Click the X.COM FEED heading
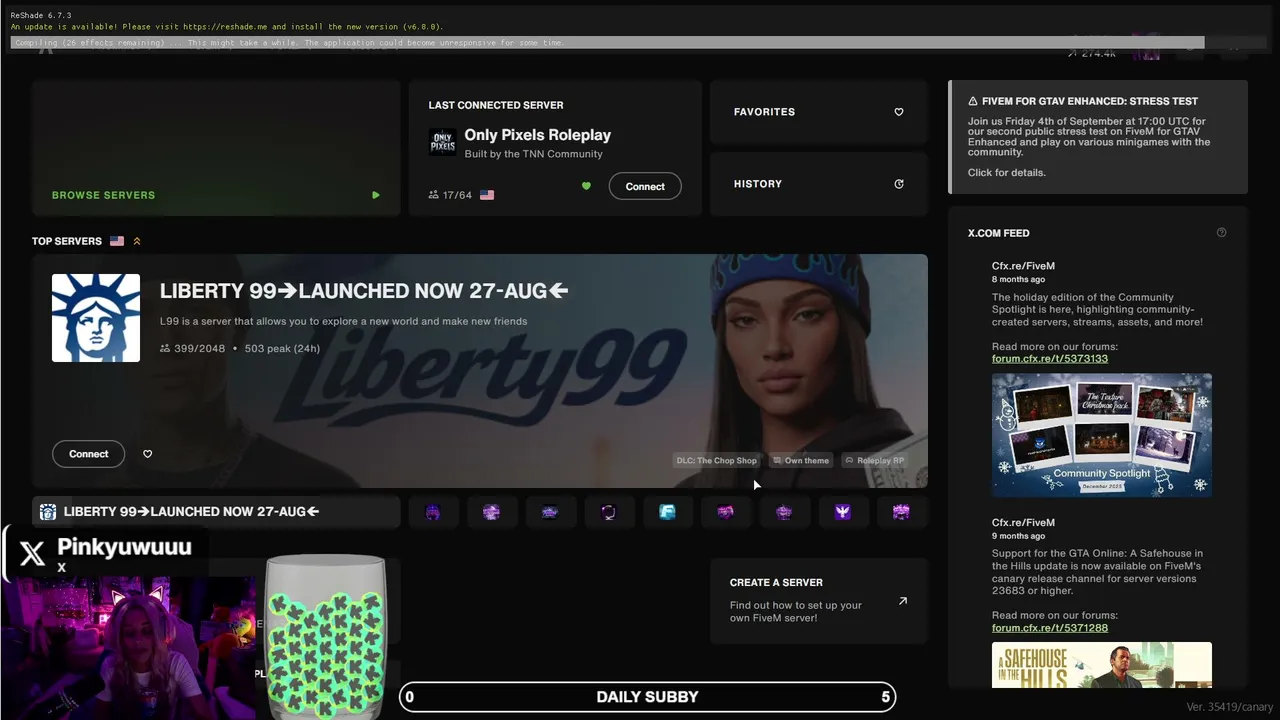1280x720 pixels. [998, 233]
